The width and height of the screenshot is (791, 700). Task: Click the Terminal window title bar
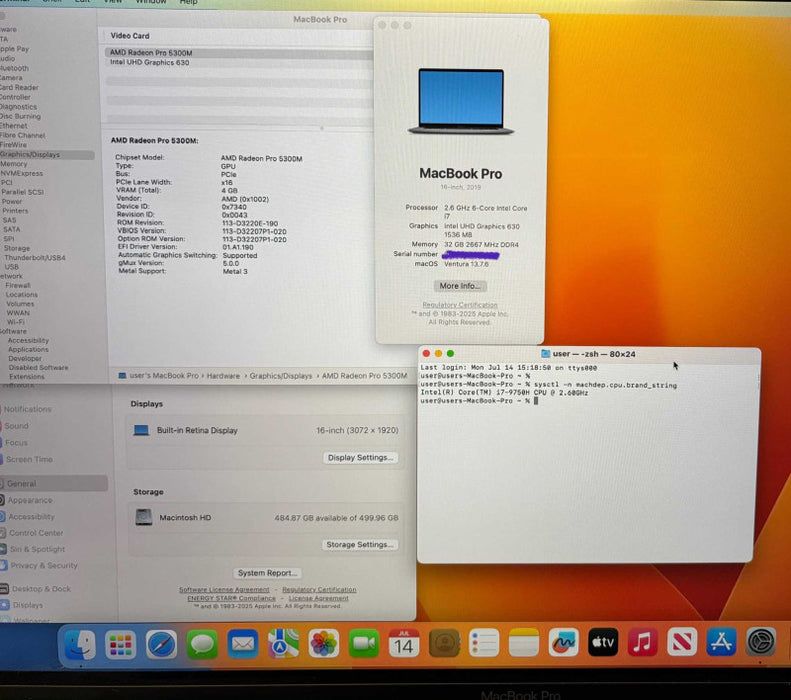(589, 354)
